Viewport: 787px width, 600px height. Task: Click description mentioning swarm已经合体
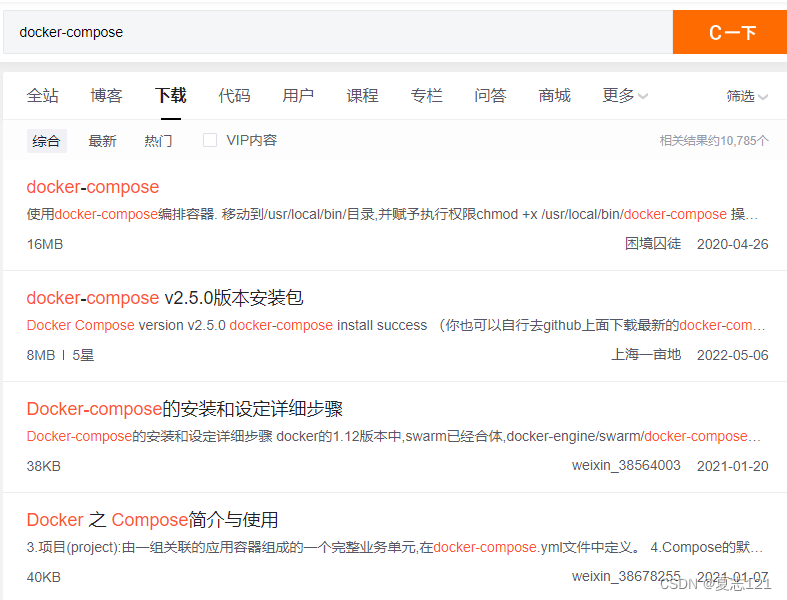pos(394,436)
